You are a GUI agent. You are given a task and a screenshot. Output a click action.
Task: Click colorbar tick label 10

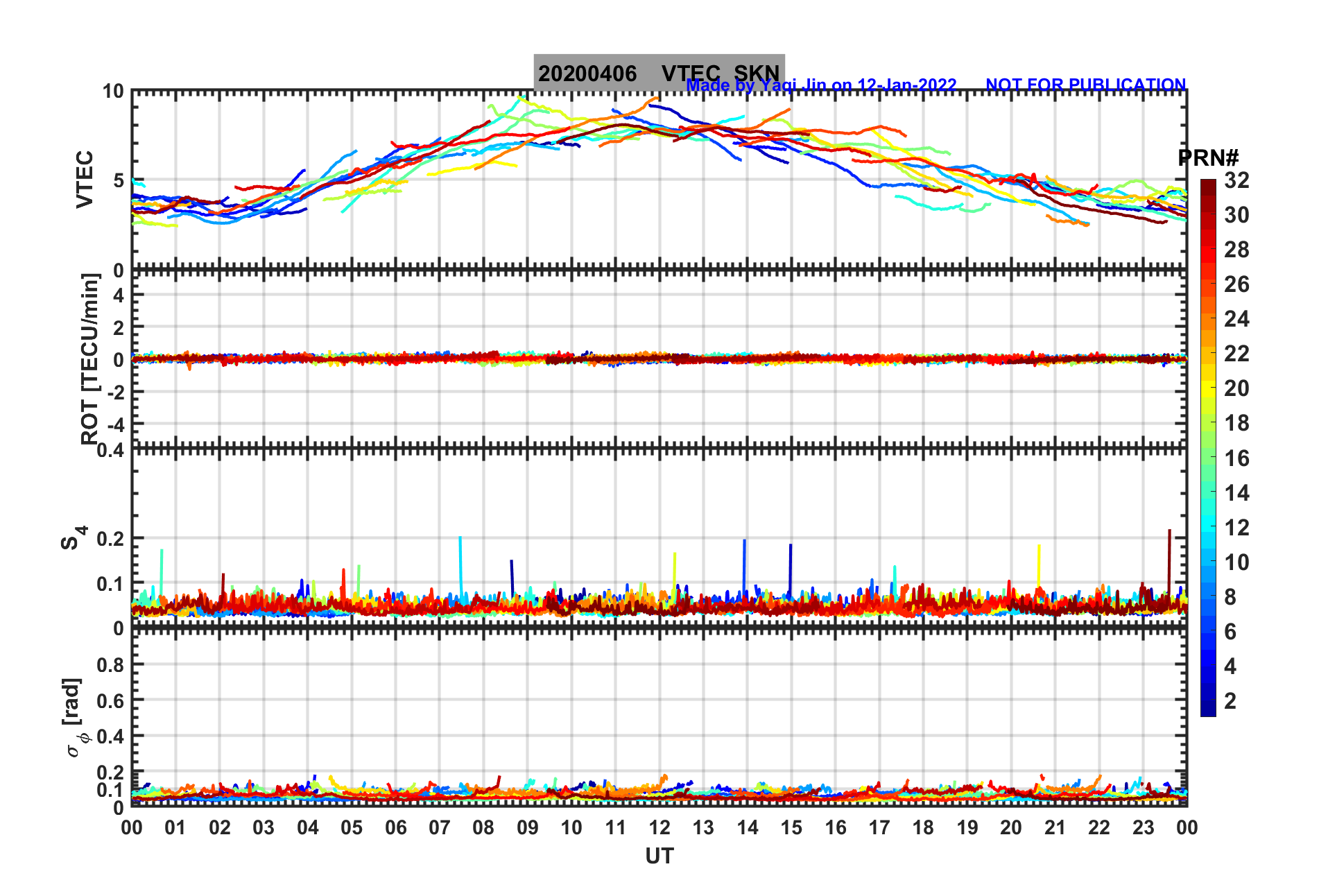coord(1236,562)
